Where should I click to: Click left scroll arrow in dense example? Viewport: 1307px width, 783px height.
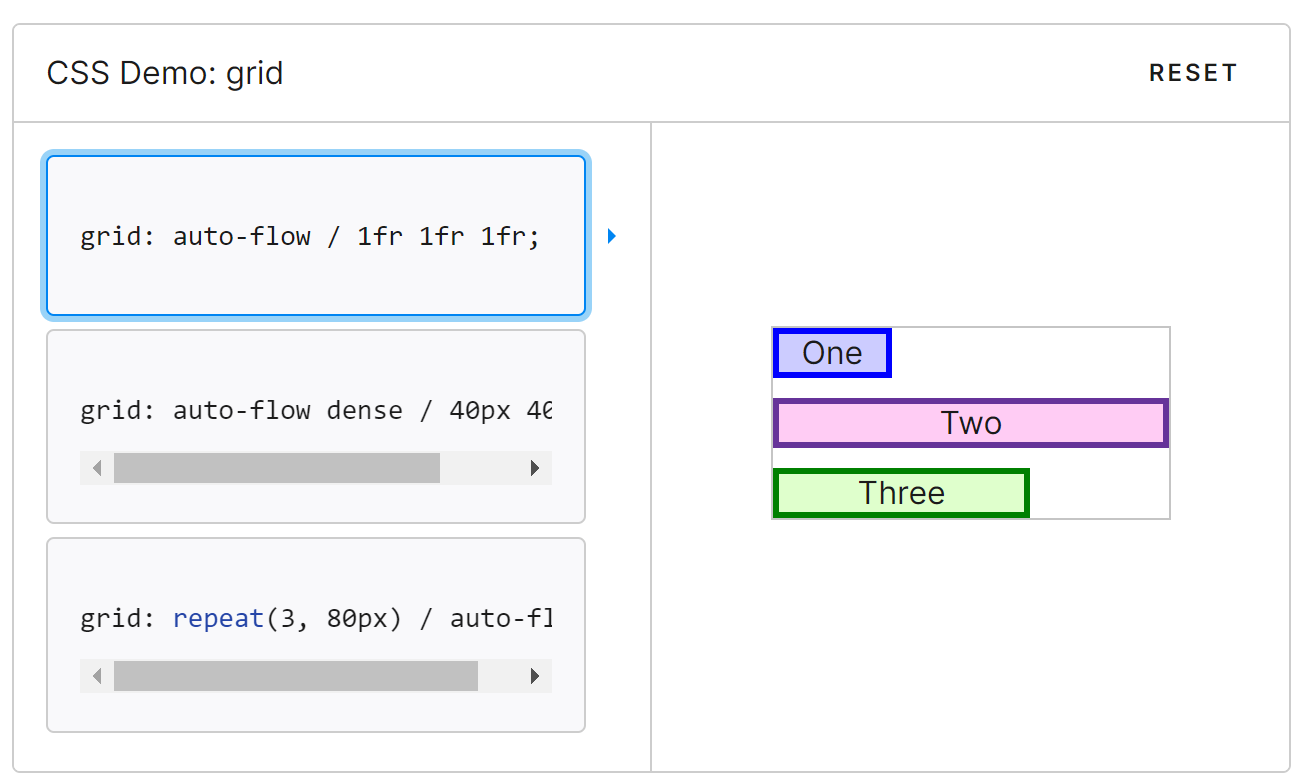97,468
